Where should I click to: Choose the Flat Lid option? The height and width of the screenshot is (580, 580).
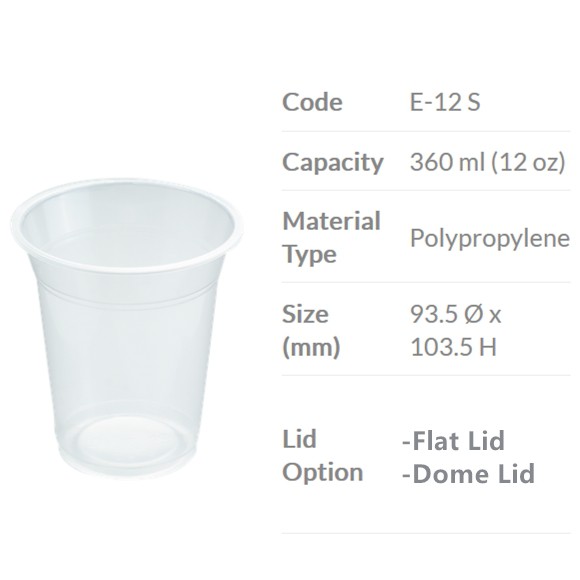click(x=453, y=440)
